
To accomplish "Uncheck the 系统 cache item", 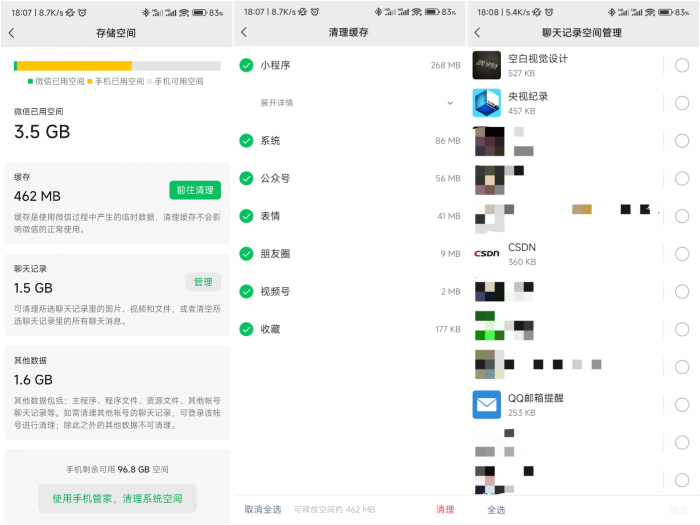I will 246,141.
